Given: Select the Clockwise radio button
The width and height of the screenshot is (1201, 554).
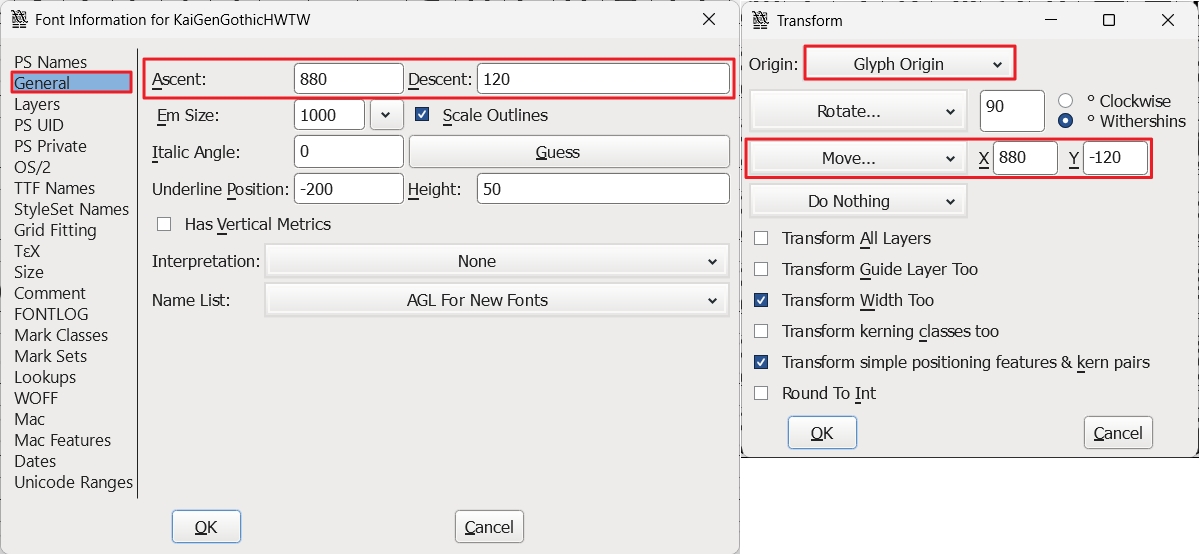Looking at the screenshot, I should pos(1065,101).
